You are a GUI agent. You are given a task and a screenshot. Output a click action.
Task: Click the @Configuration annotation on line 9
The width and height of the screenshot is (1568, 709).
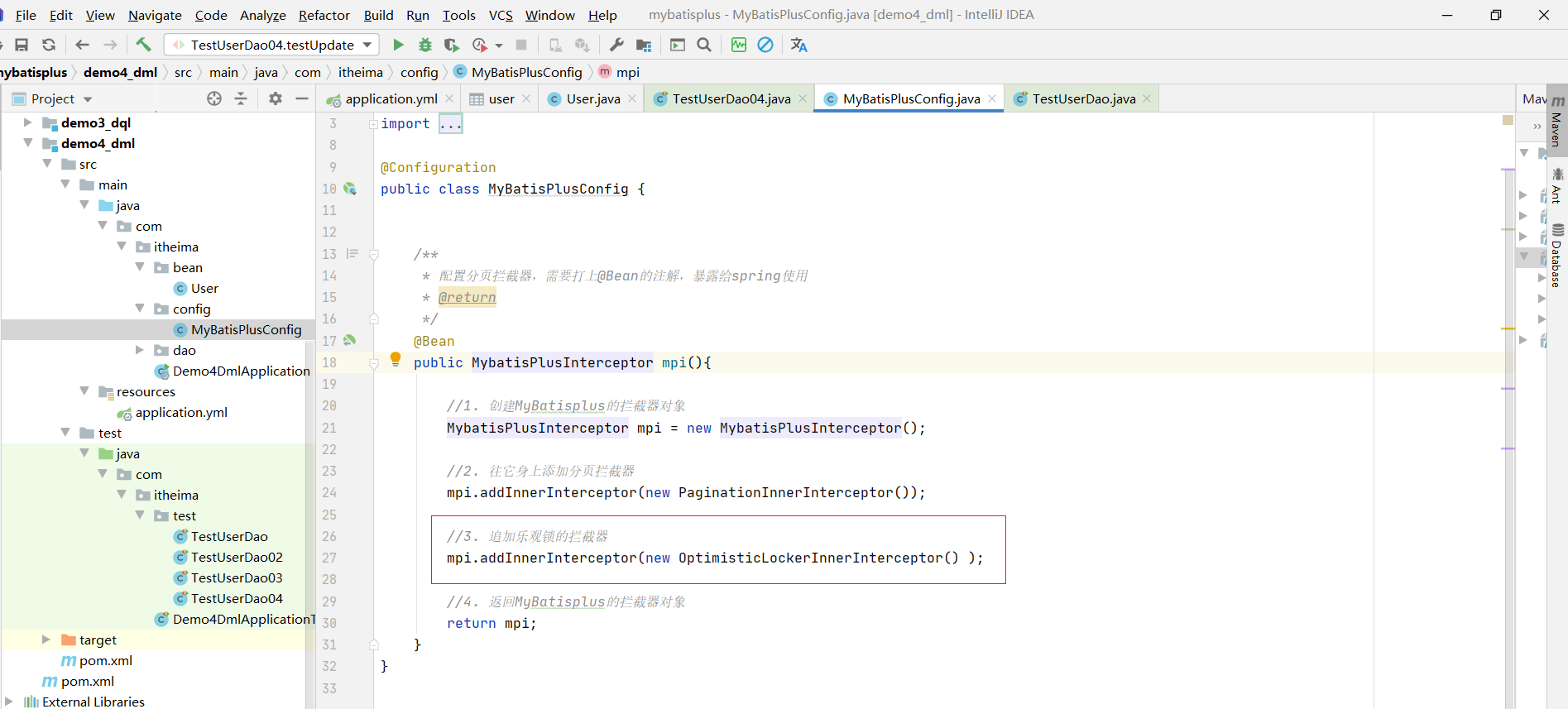438,167
